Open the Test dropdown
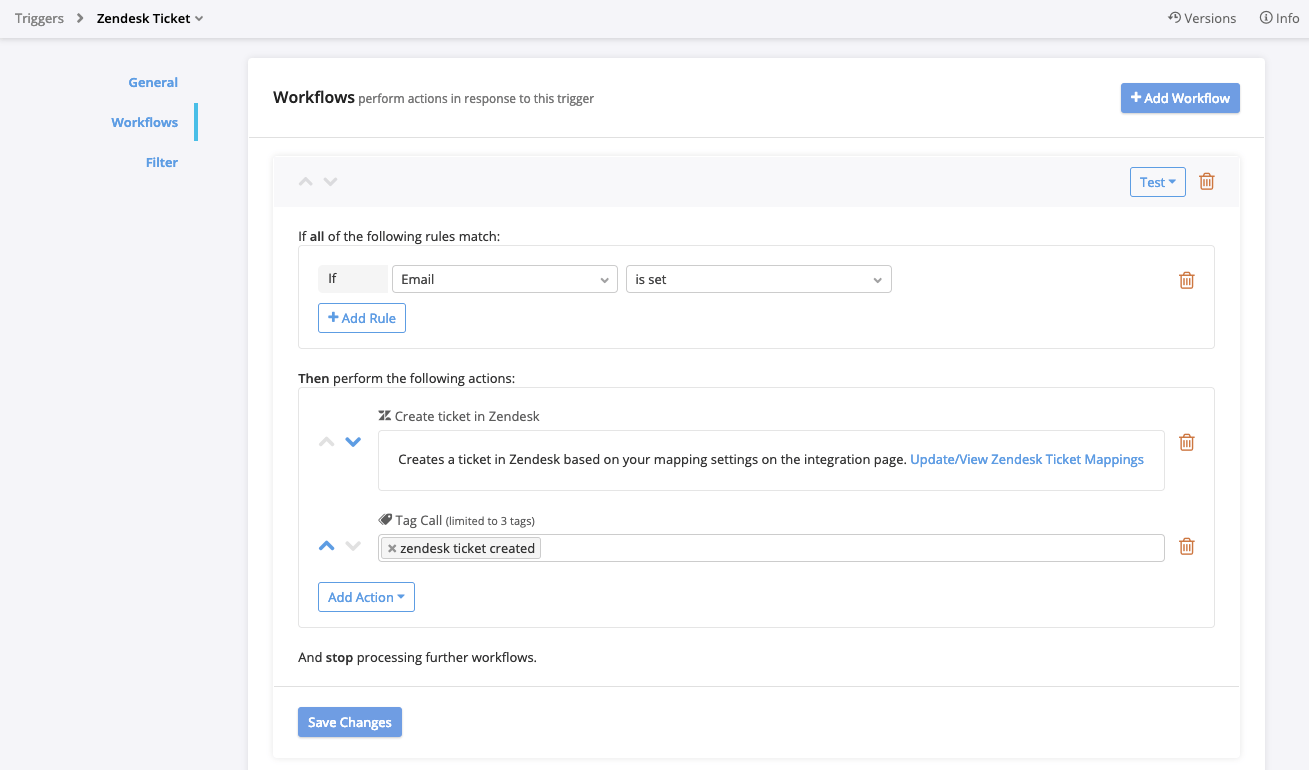Screen dimensions: 1309x770 click(x=1157, y=181)
